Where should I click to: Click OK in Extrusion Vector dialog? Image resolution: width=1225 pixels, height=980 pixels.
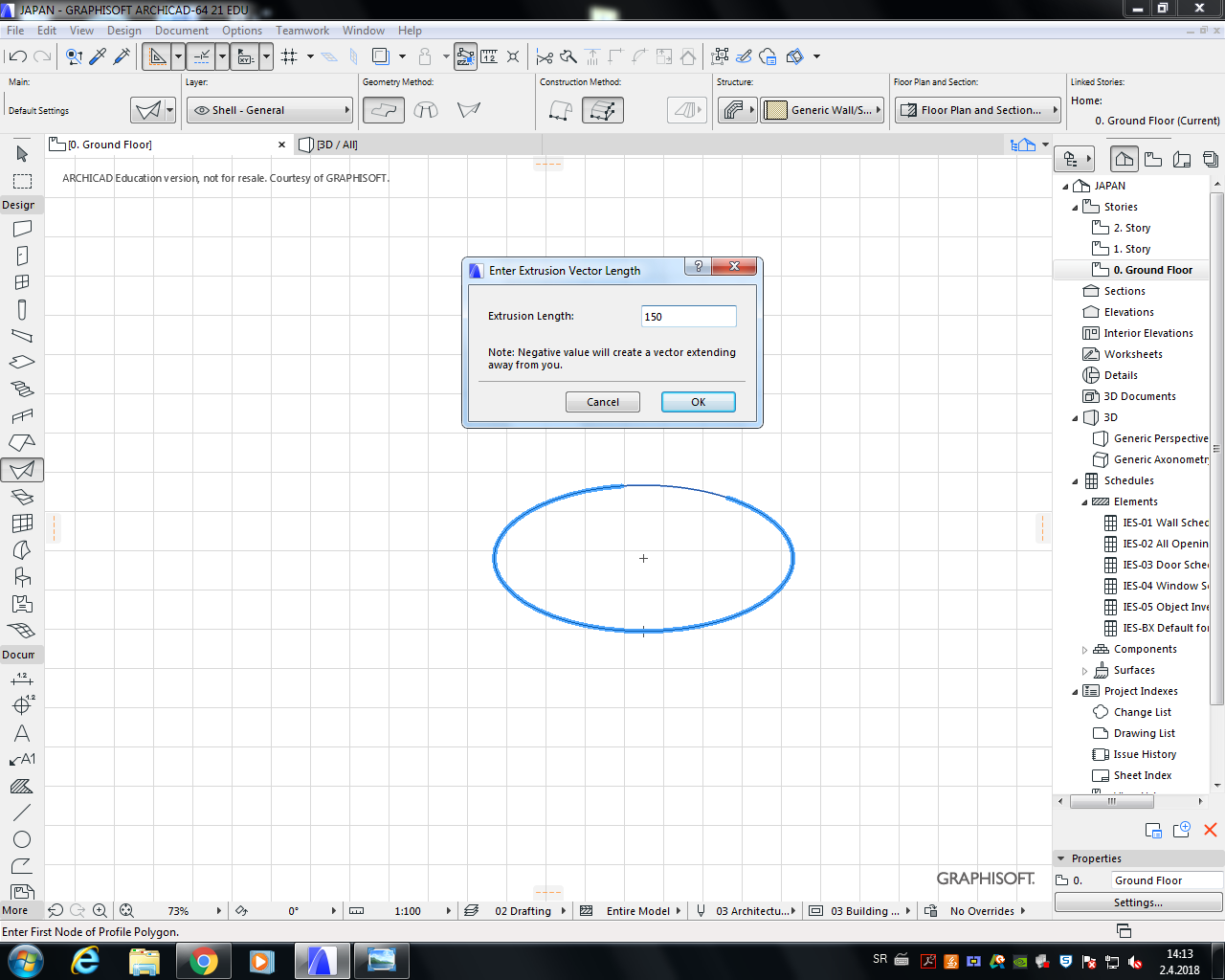click(699, 402)
